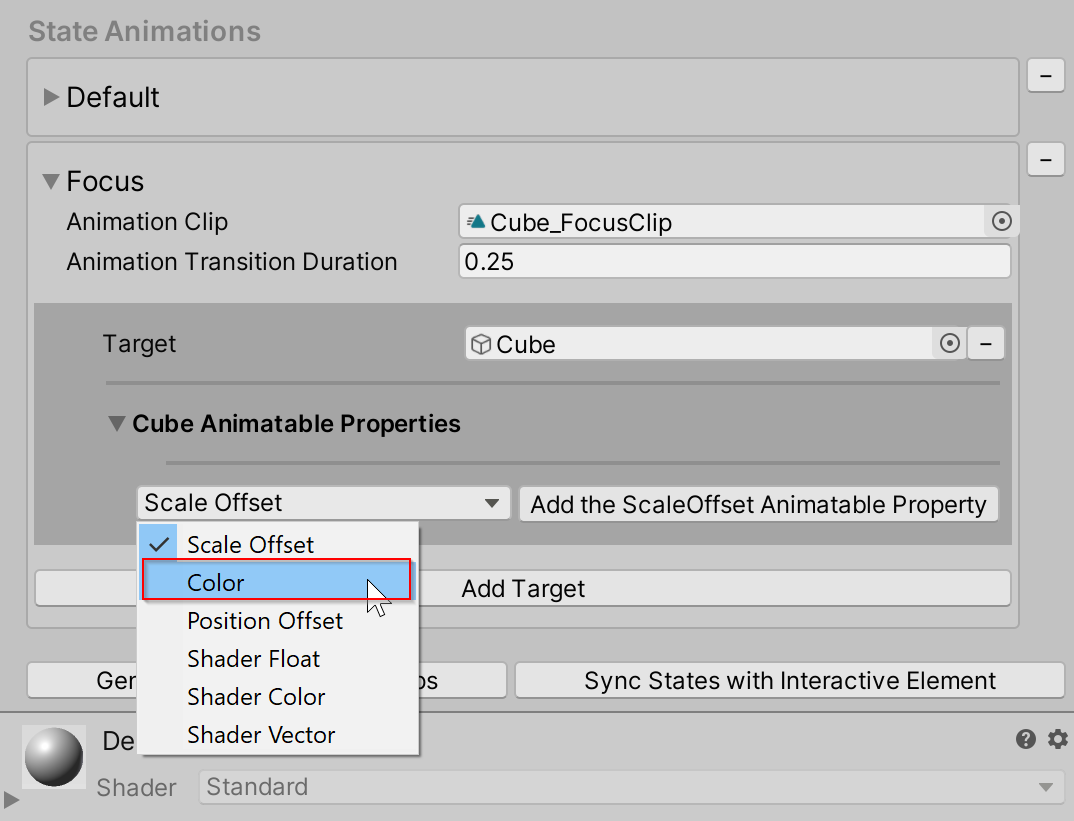
Task: Click the material help question-mark icon
Action: point(1025,739)
